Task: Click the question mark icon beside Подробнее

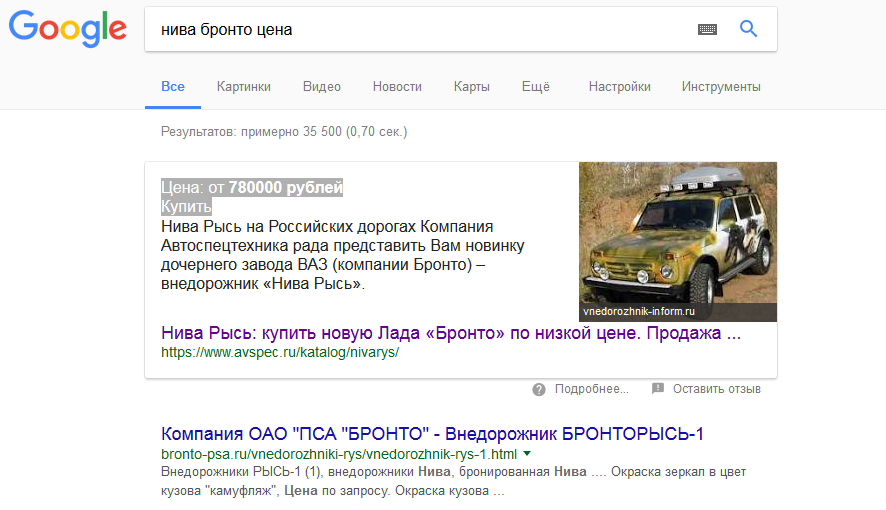Action: [539, 389]
